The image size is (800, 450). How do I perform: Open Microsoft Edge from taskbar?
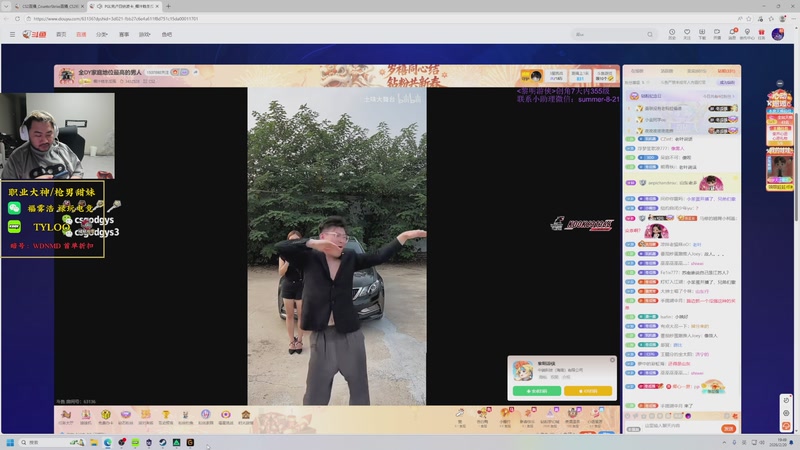tap(108, 442)
